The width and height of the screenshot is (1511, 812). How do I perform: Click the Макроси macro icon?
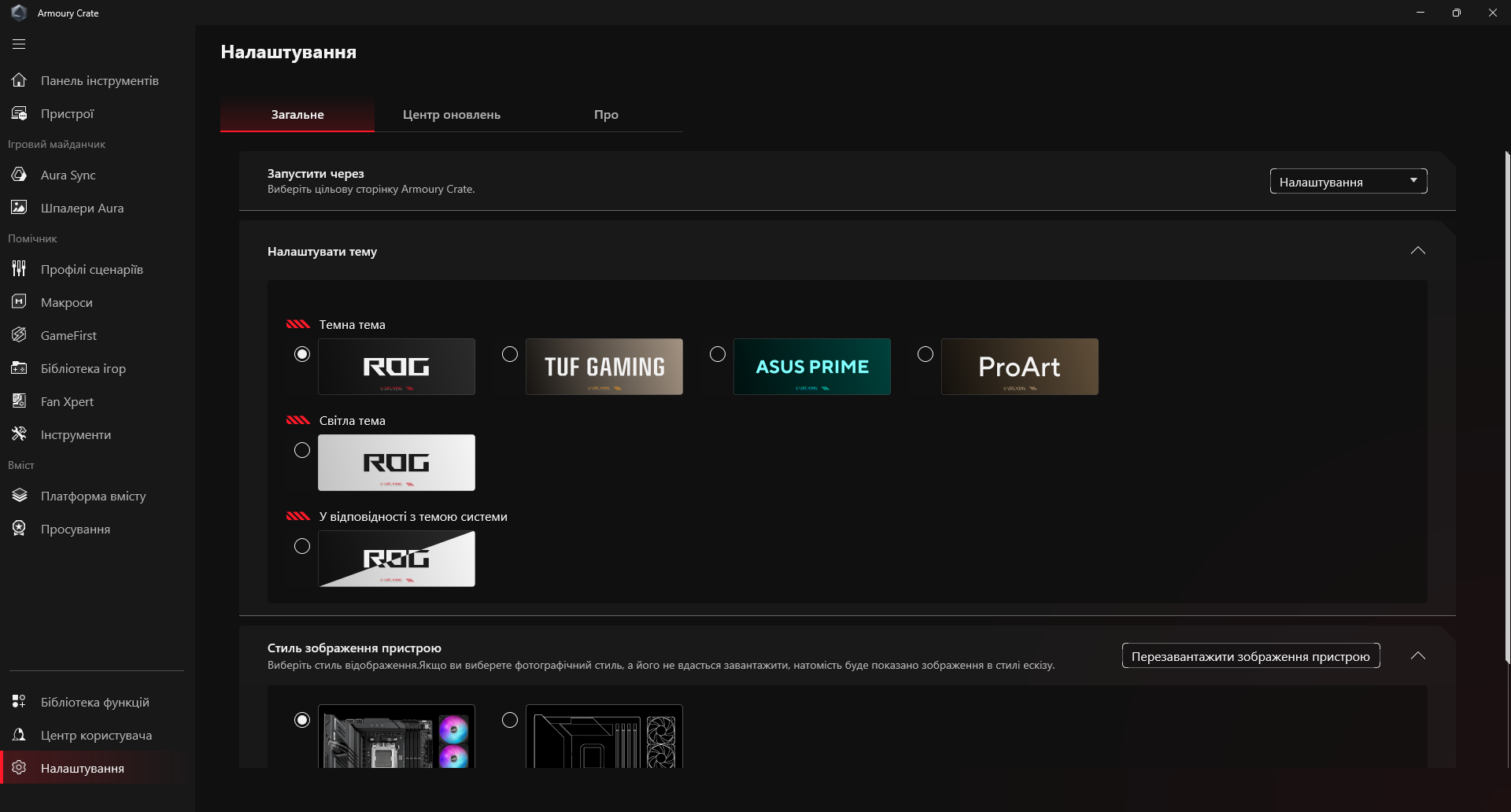tap(19, 302)
